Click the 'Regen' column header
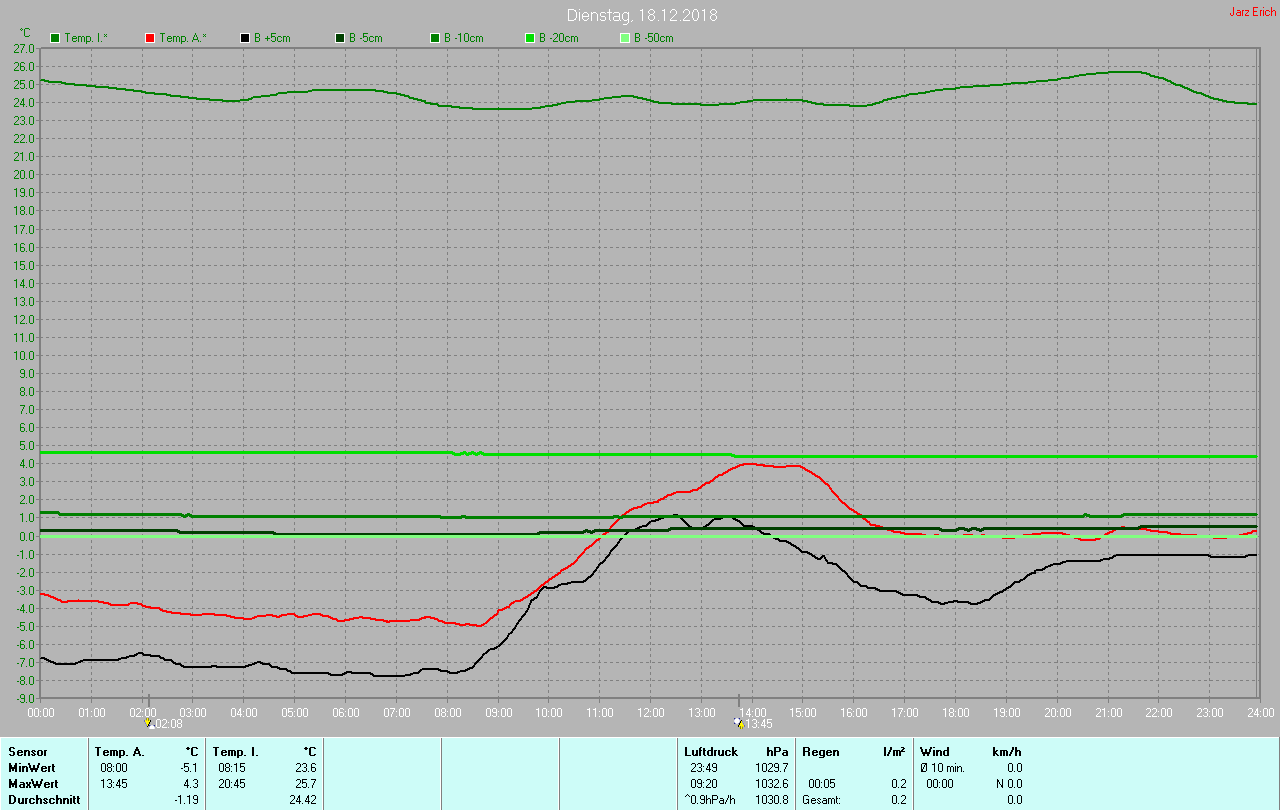Image resolution: width=1280 pixels, height=810 pixels. point(821,751)
